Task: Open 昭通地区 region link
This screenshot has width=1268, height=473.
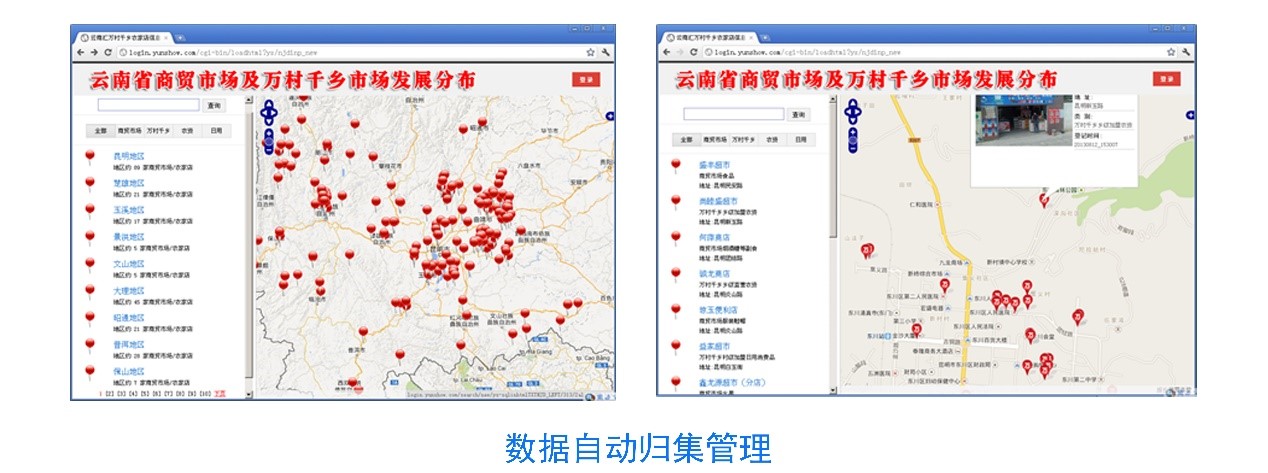Action: (129, 318)
